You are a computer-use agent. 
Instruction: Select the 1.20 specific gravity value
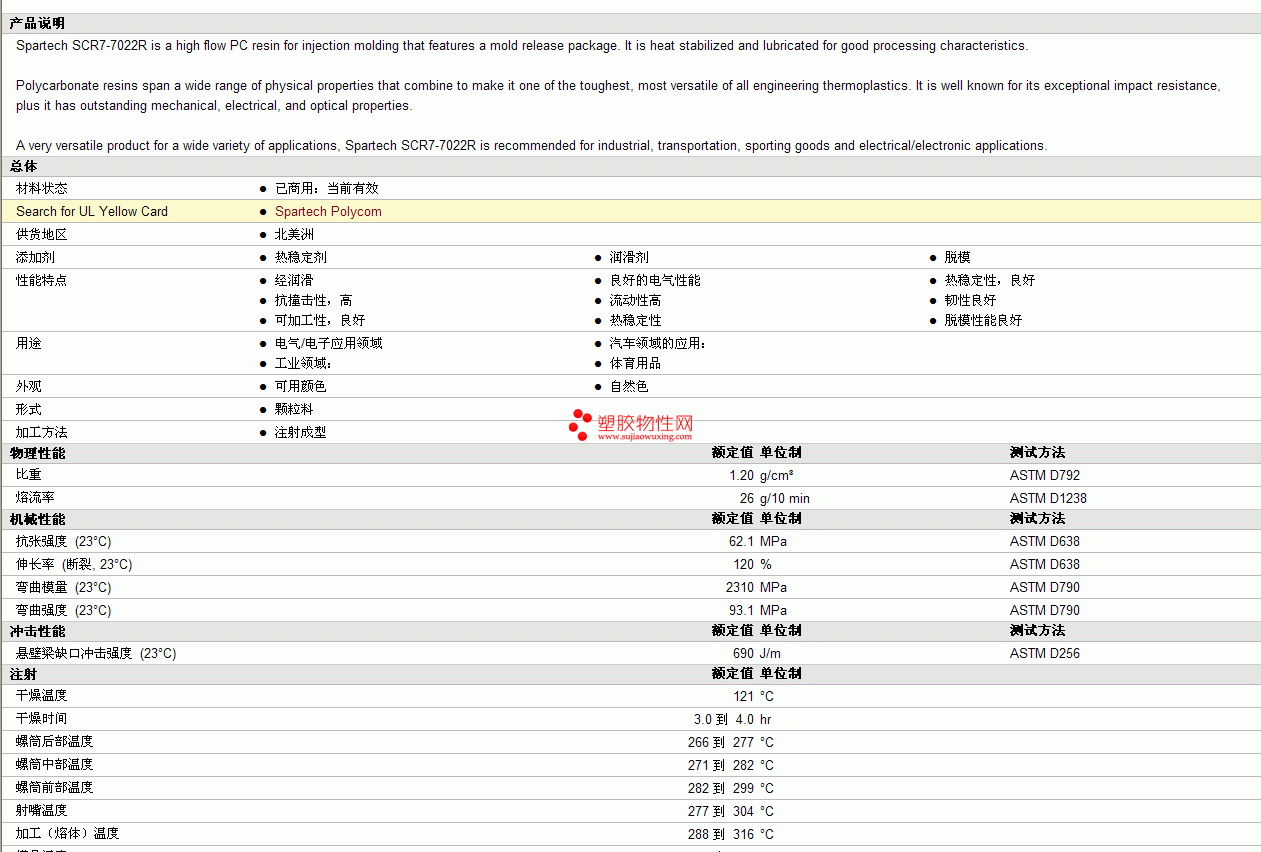pyautogui.click(x=741, y=475)
